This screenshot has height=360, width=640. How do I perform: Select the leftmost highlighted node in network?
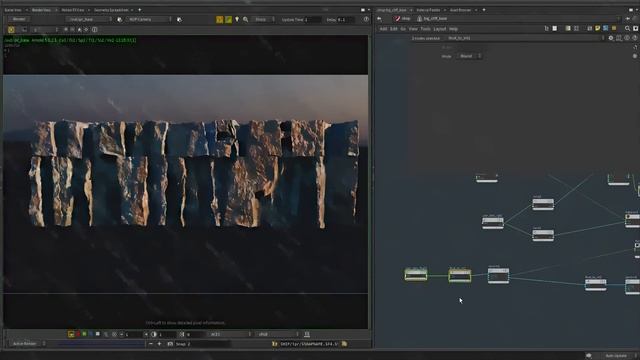coord(416,275)
